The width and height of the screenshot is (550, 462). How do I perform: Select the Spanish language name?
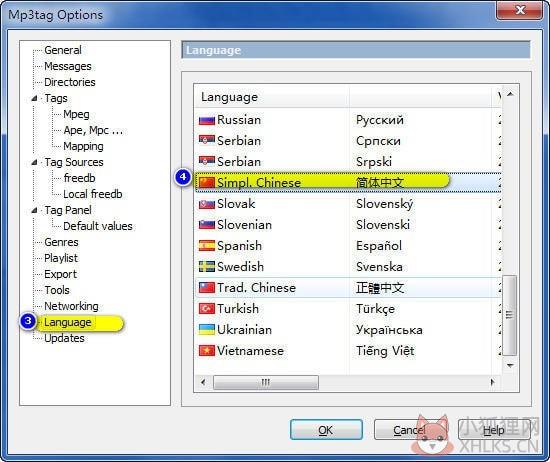239,246
